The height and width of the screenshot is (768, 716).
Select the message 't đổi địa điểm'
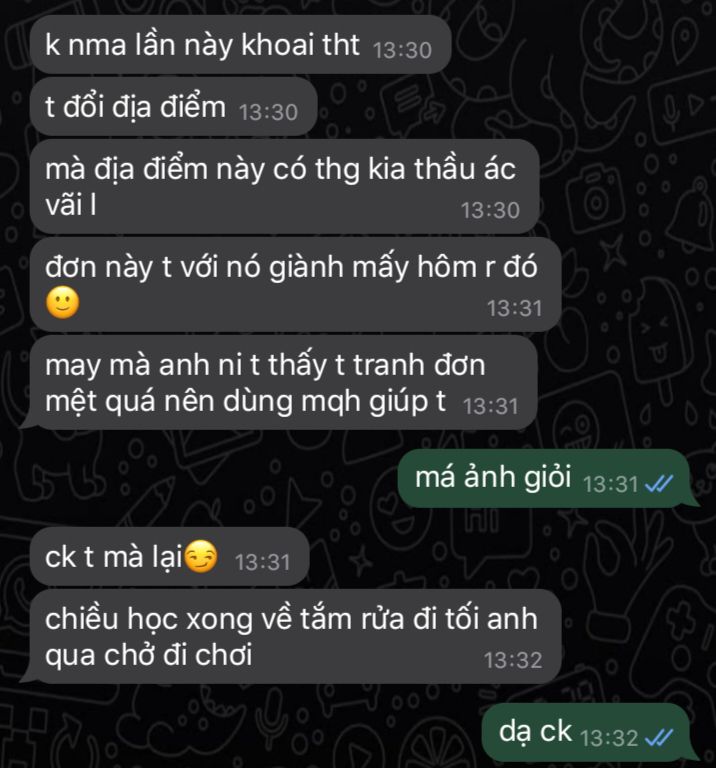pyautogui.click(x=173, y=106)
